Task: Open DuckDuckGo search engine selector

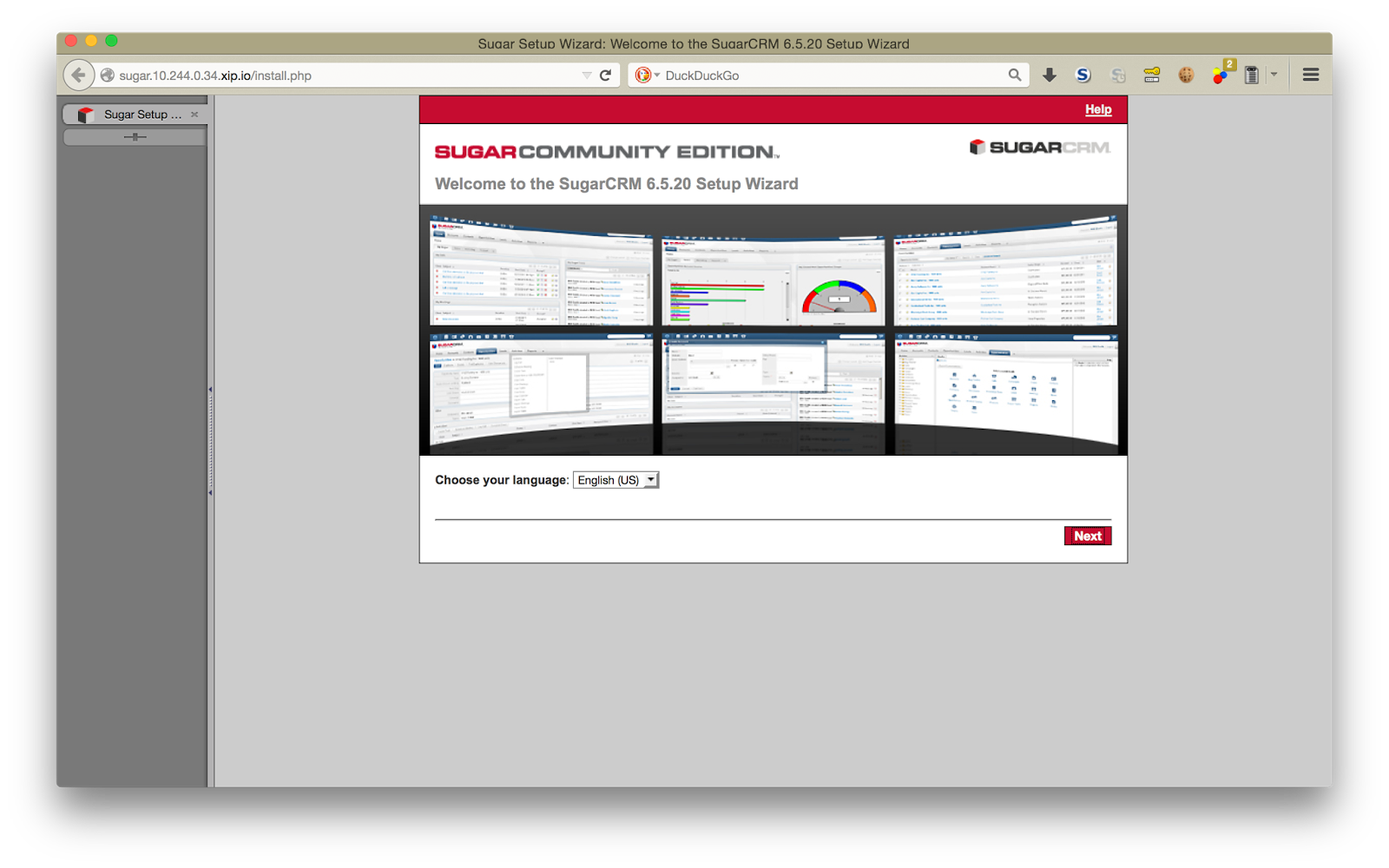Action: (647, 76)
